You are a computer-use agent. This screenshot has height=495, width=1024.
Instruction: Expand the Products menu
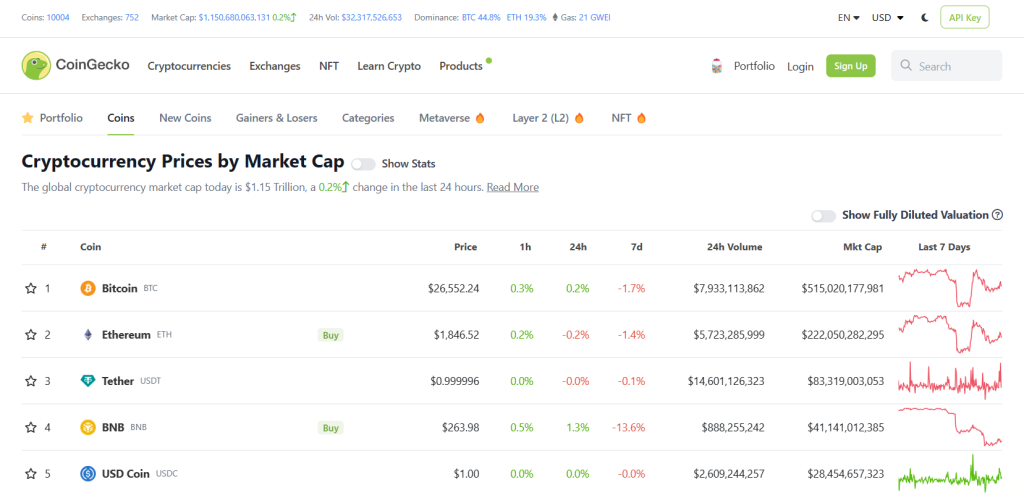point(461,66)
